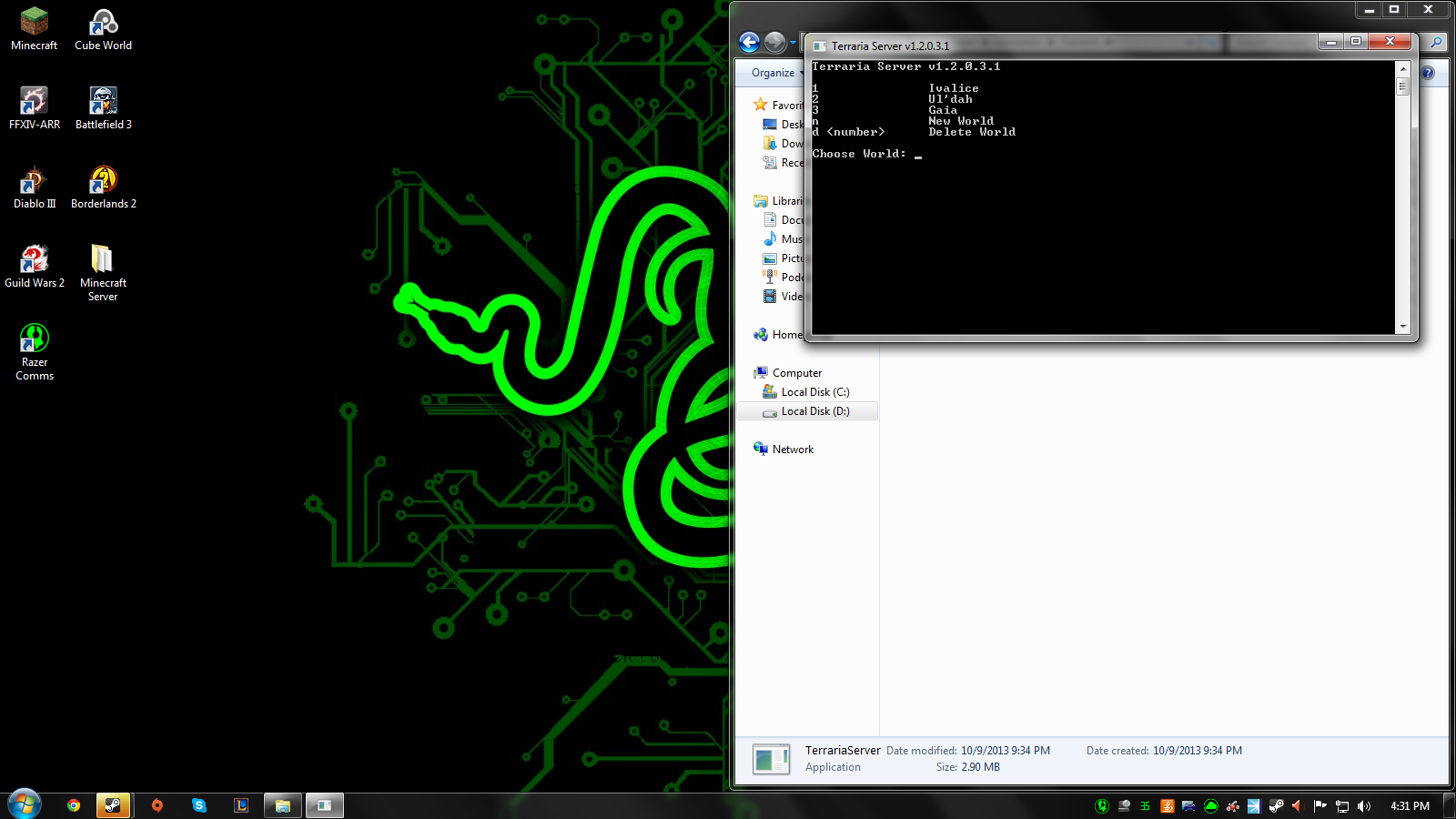Screen dimensions: 1456x819
Task: Click the Back arrow in Explorer
Action: coord(749,42)
